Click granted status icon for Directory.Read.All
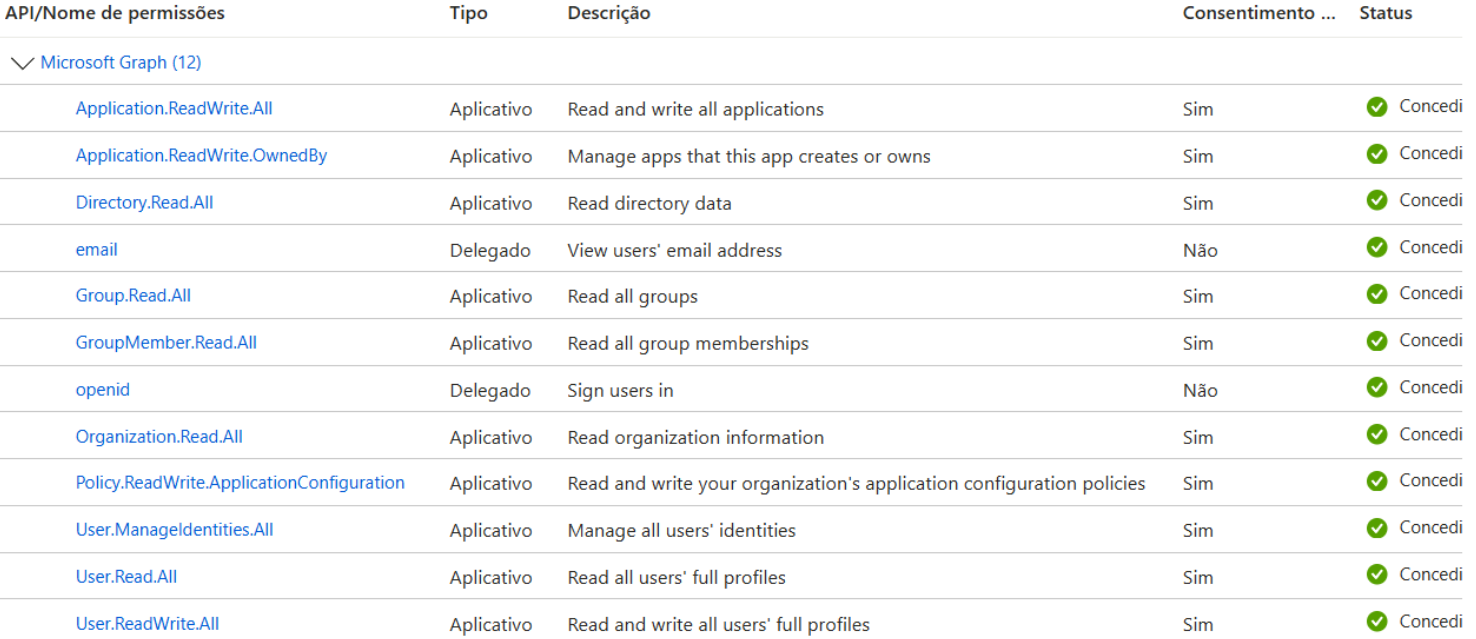Screen dimensions: 1476x639 [1377, 201]
